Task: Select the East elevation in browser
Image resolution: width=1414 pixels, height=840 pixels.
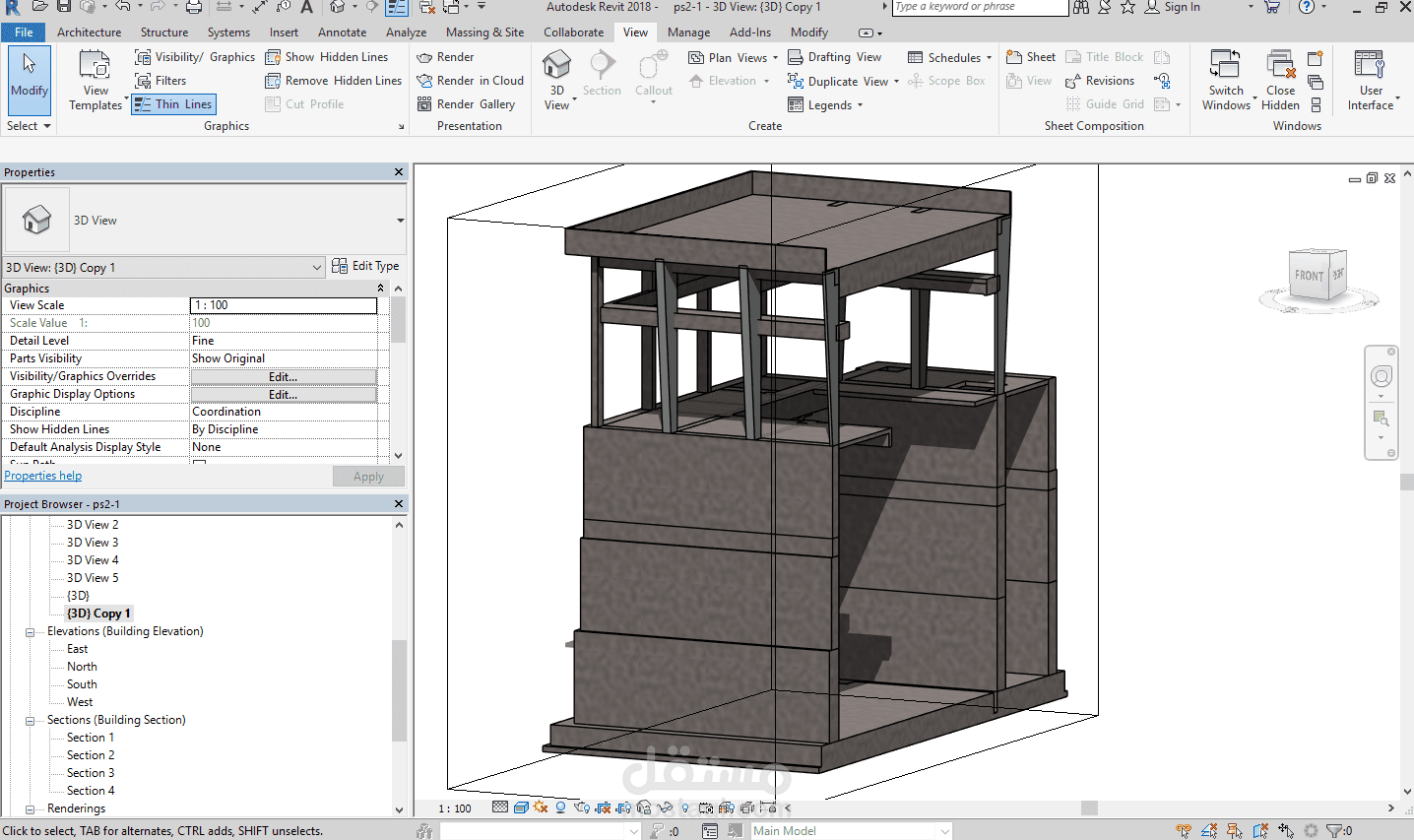Action: point(78,649)
